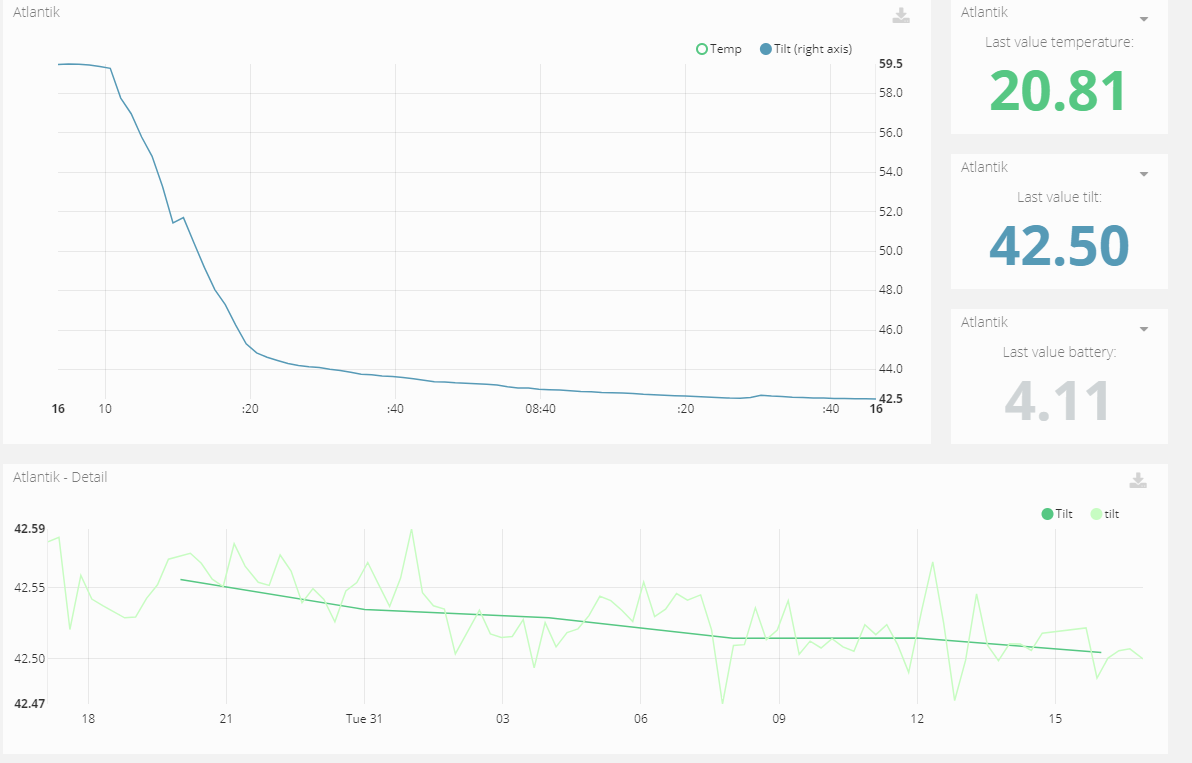1192x763 pixels.
Task: Expand the tilt widget options caret
Action: pyautogui.click(x=1144, y=174)
